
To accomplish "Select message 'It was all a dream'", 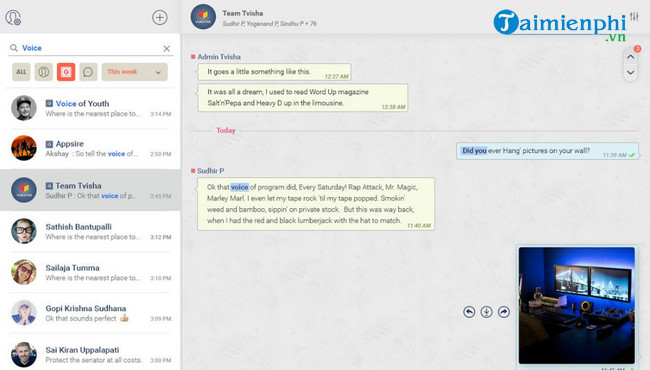I will coord(303,98).
